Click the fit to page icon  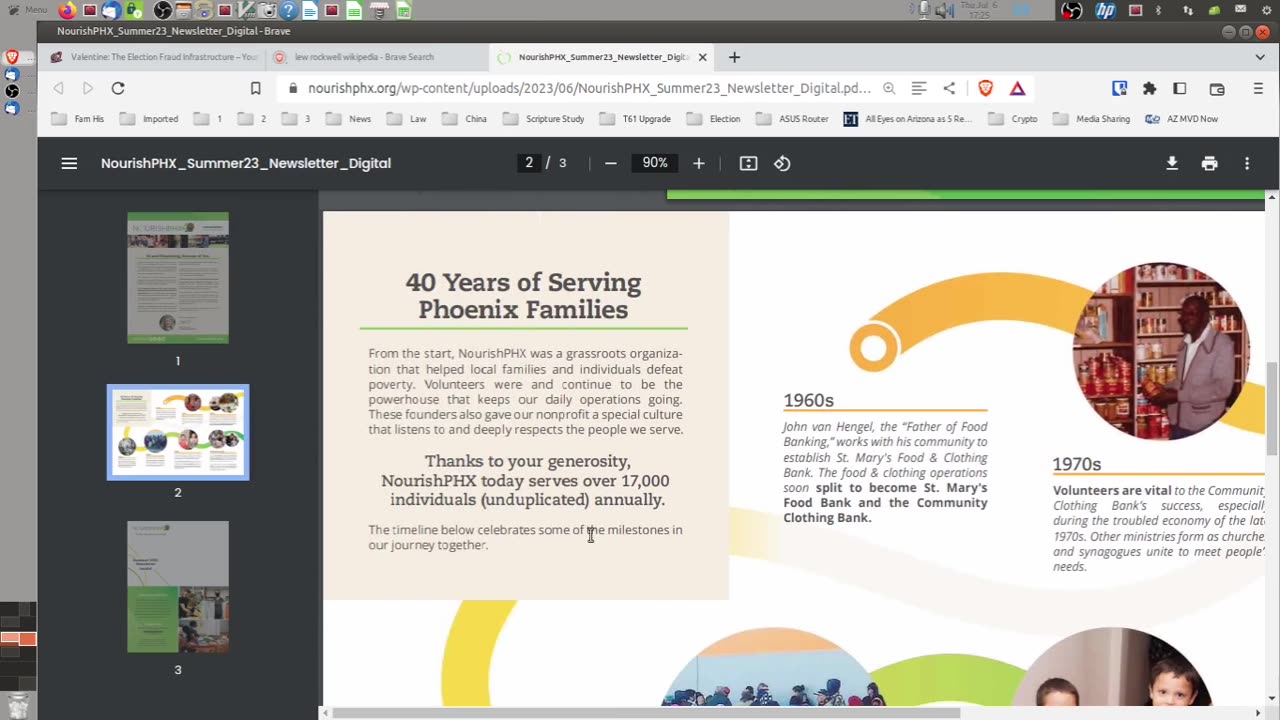coord(748,163)
